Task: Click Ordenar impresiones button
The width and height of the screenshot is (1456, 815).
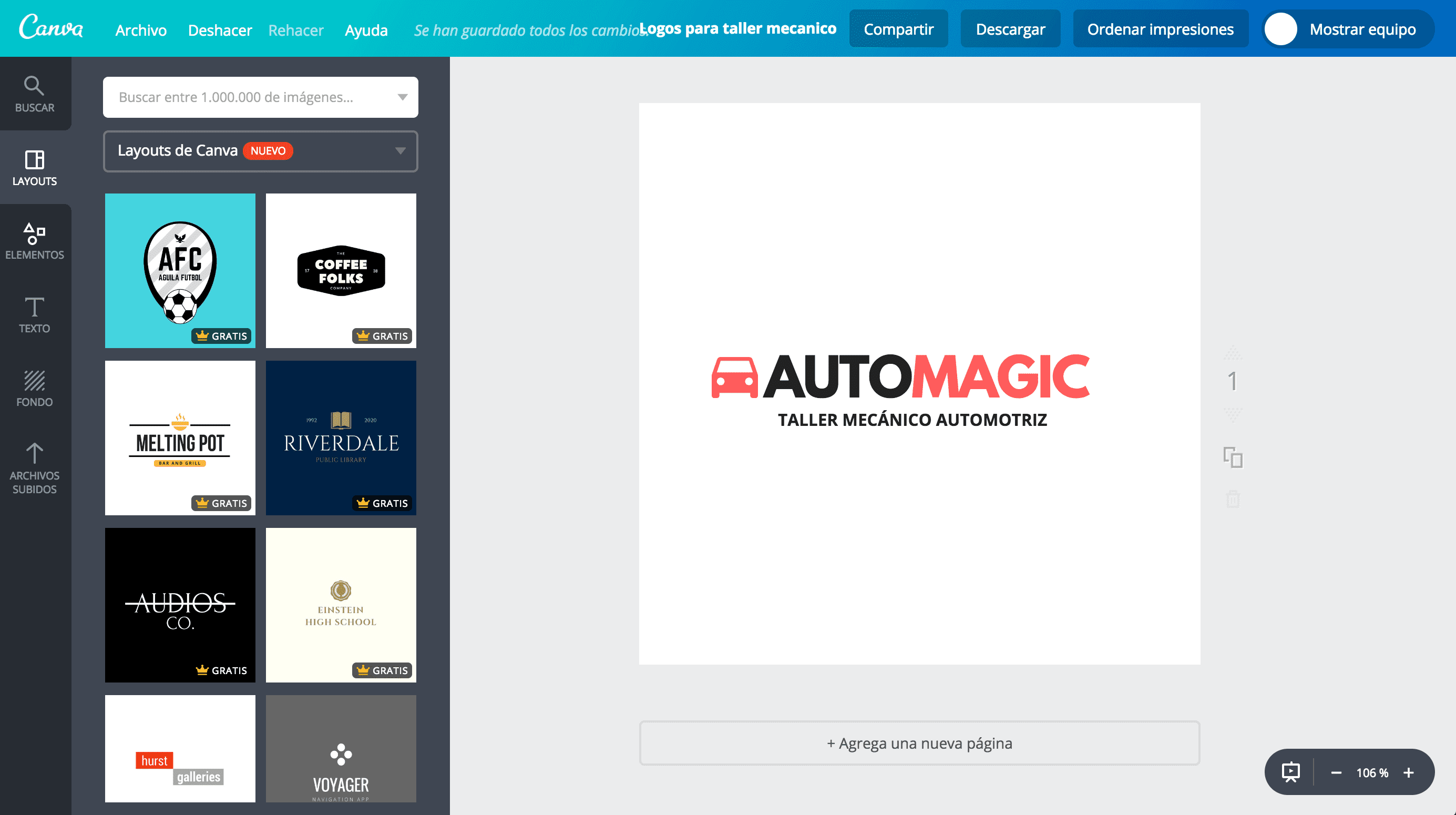Action: click(x=1160, y=28)
